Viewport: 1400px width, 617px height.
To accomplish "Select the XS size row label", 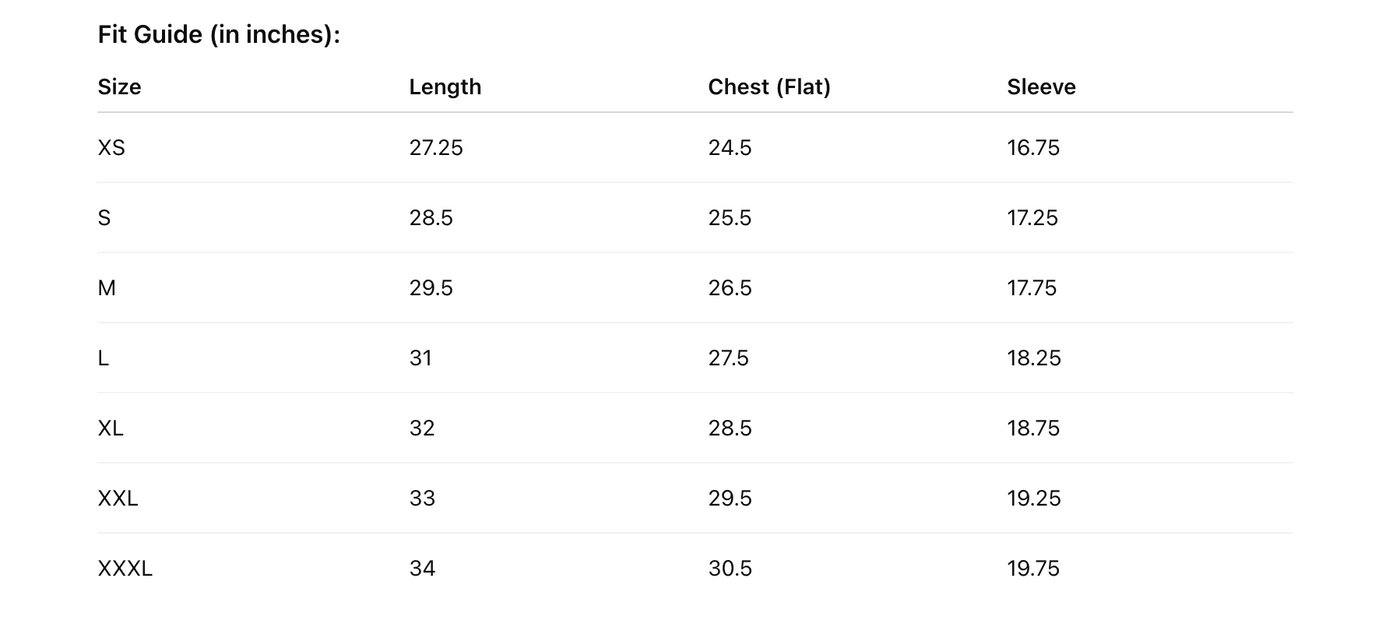I will pos(111,148).
